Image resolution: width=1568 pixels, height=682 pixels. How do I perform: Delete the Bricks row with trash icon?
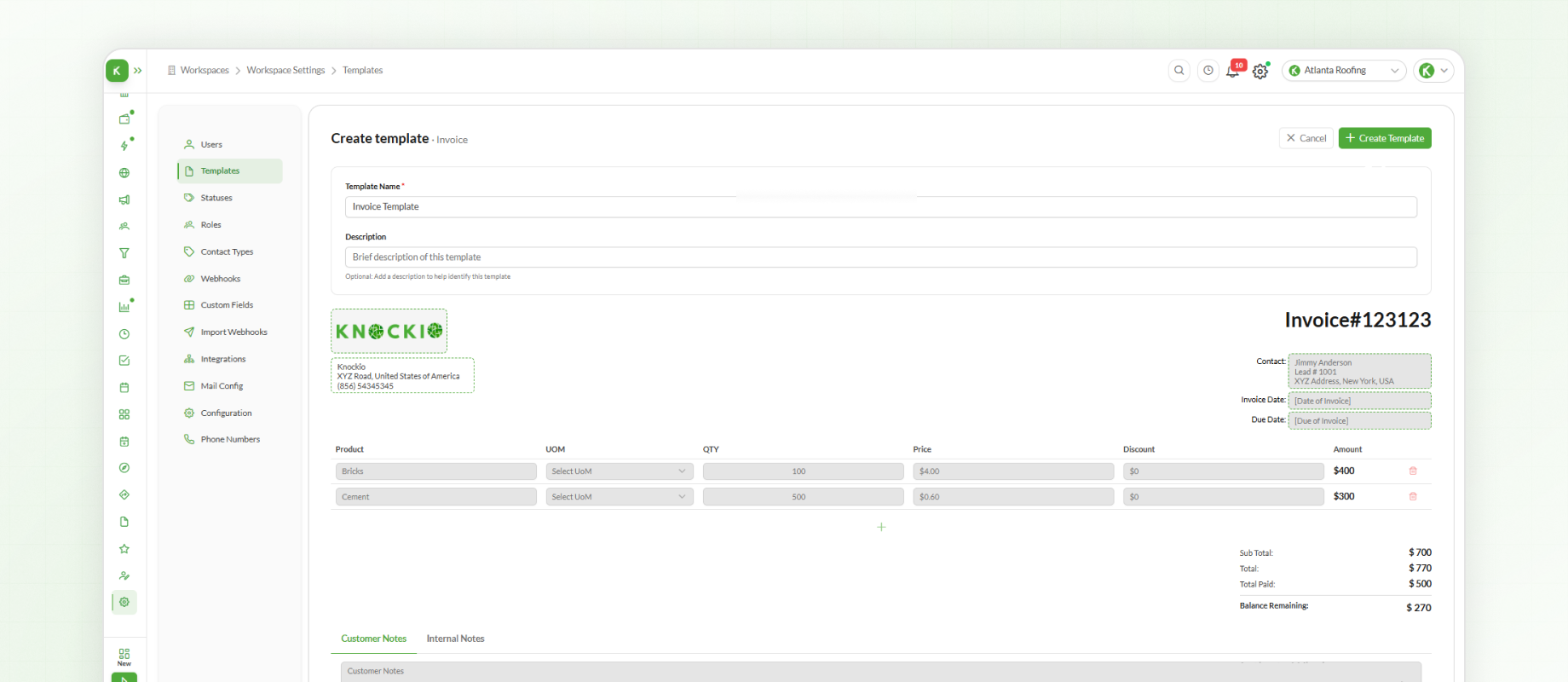point(1413,471)
